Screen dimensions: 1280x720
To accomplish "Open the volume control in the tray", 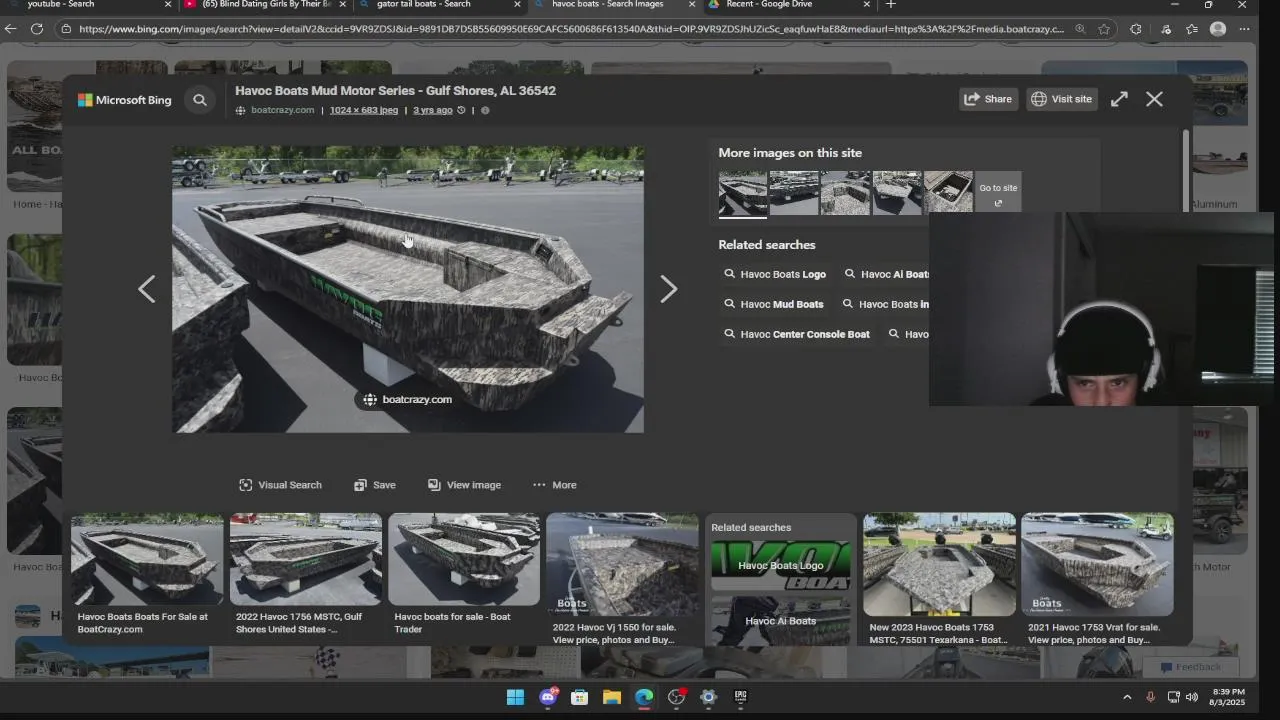I will [1192, 697].
